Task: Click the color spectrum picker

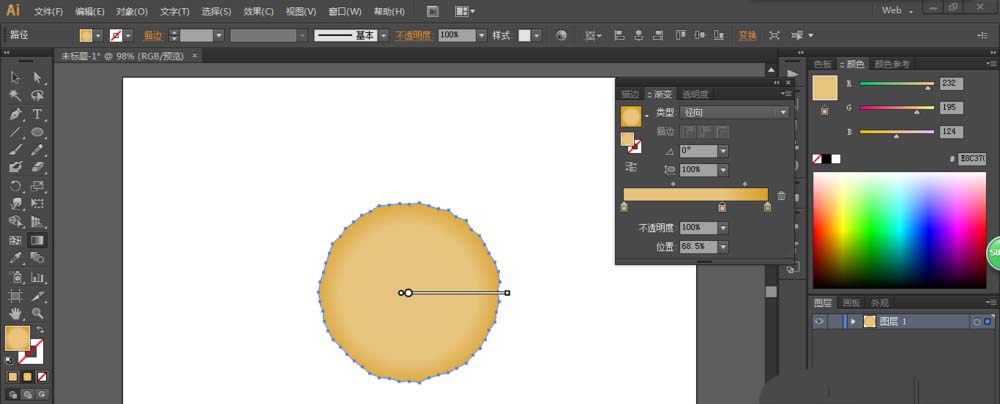Action: tap(899, 230)
